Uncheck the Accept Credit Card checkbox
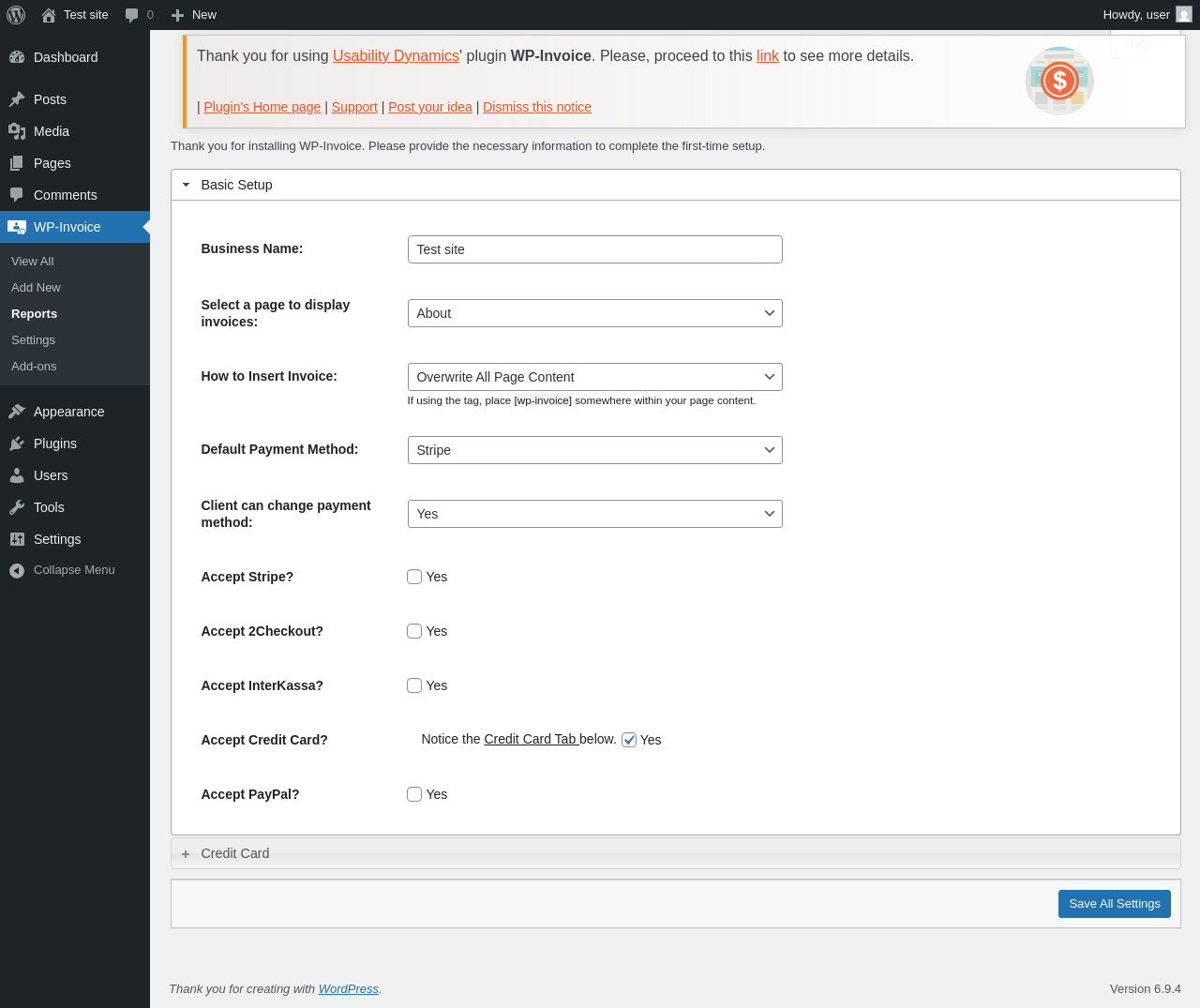The image size is (1200, 1008). pos(629,740)
